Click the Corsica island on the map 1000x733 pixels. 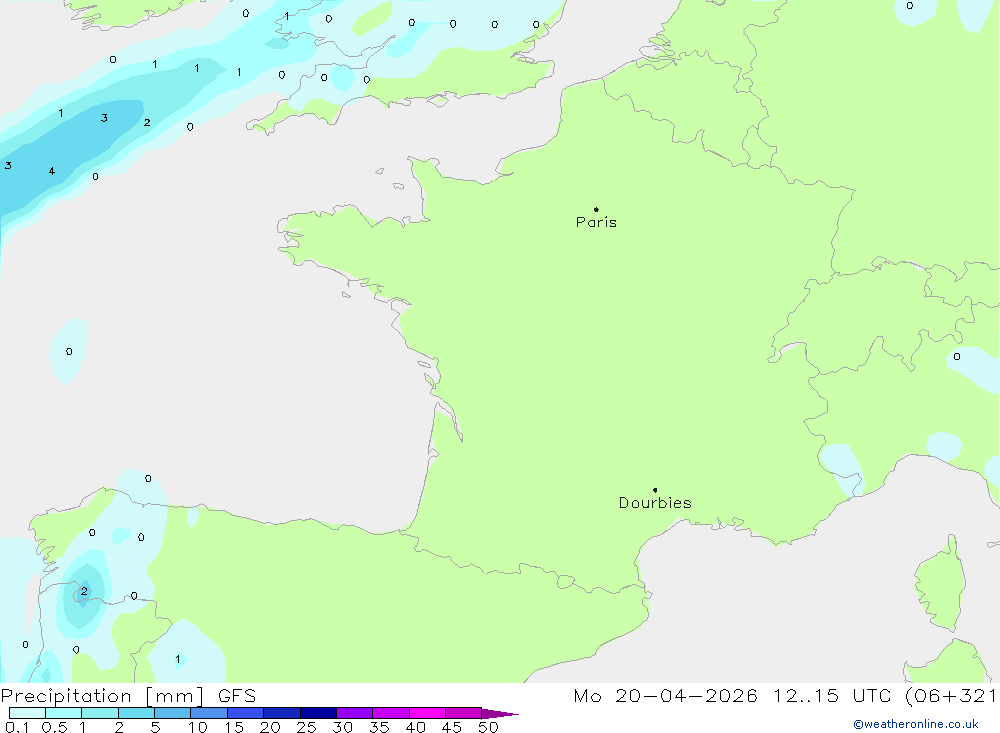[941, 584]
